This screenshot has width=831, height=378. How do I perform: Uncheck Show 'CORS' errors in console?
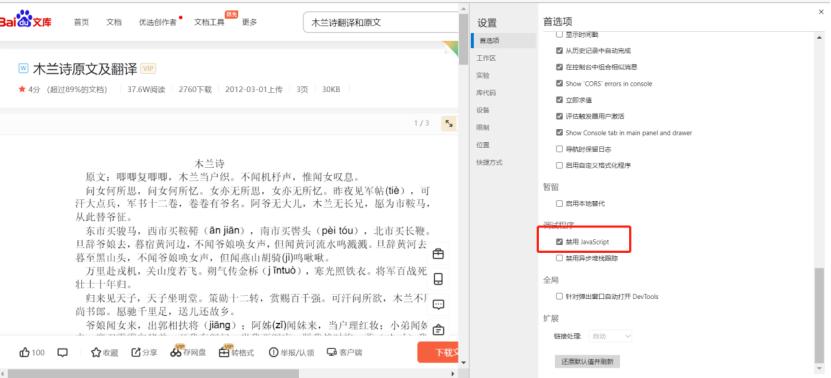point(559,84)
